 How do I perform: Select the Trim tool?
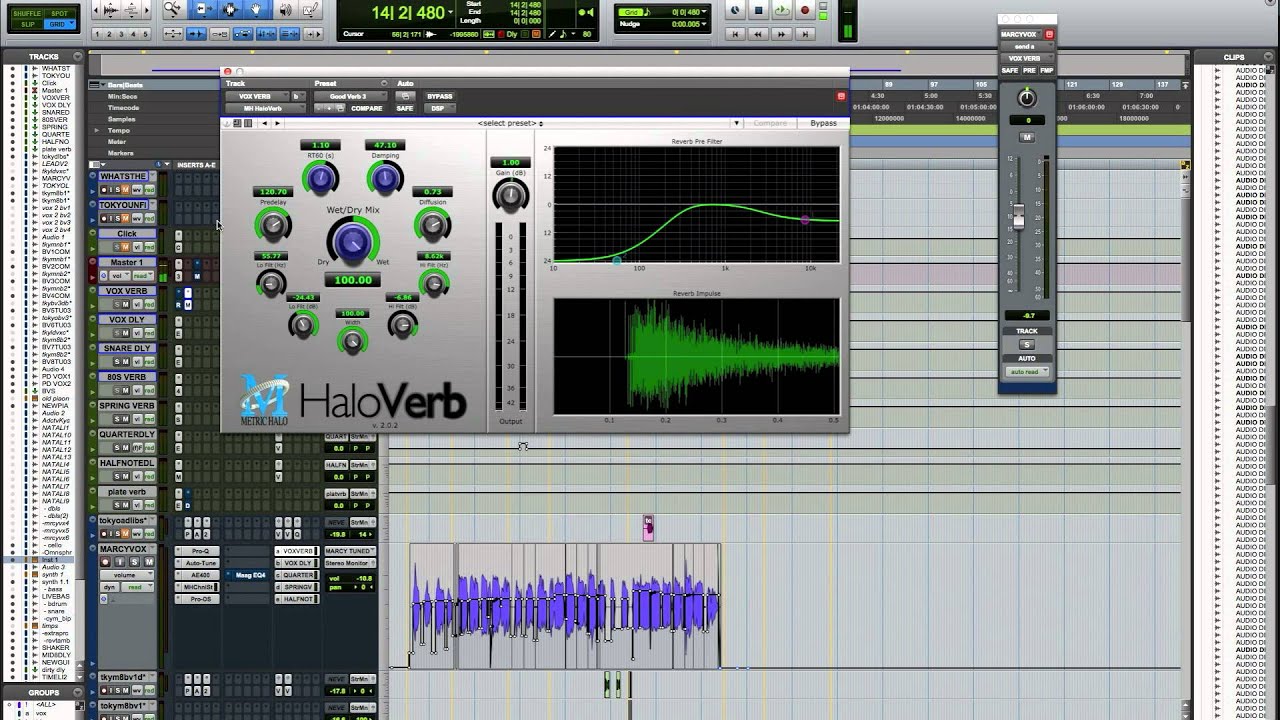pyautogui.click(x=203, y=10)
